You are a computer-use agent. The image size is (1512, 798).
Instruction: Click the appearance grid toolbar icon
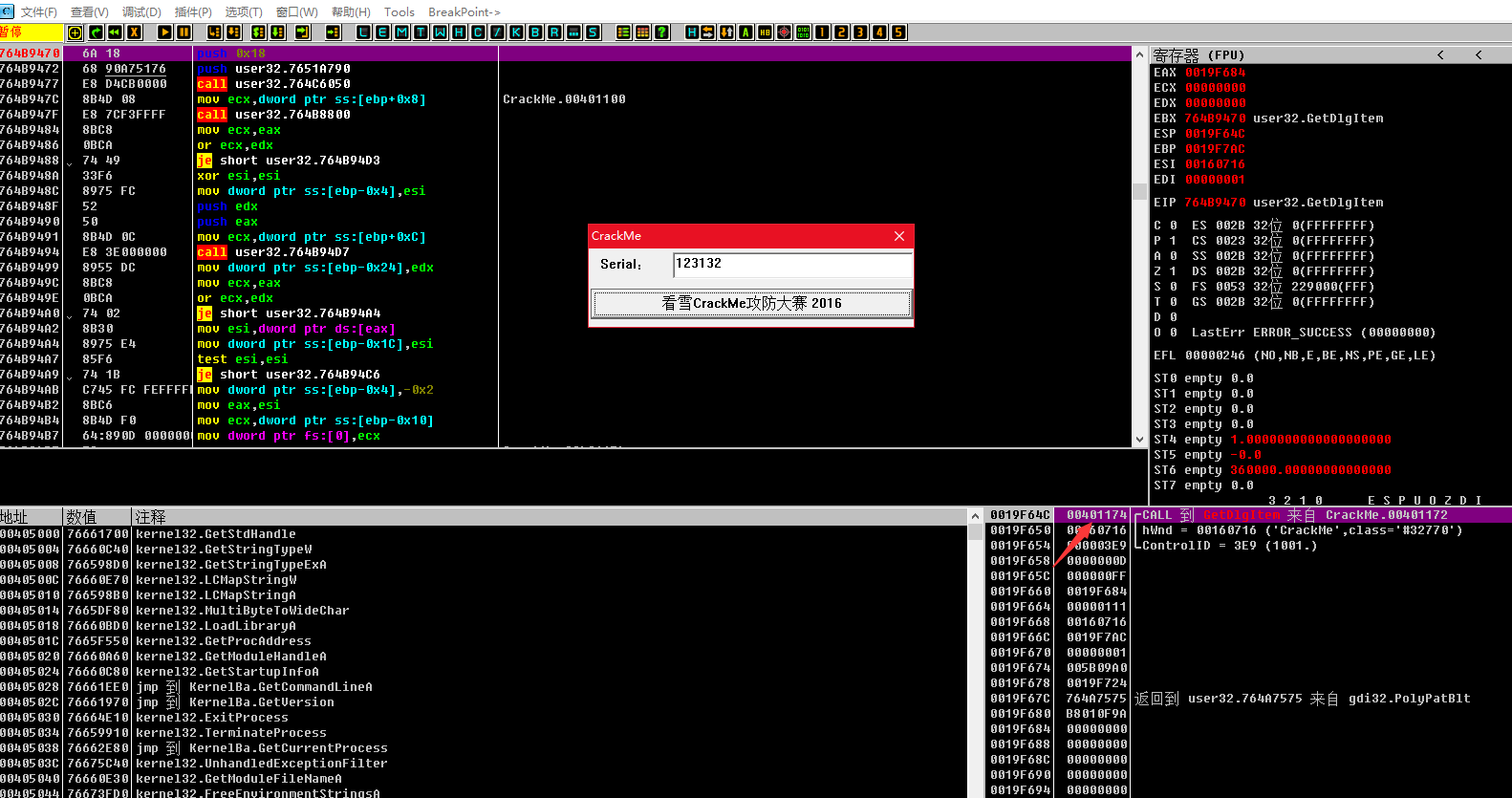(x=642, y=32)
